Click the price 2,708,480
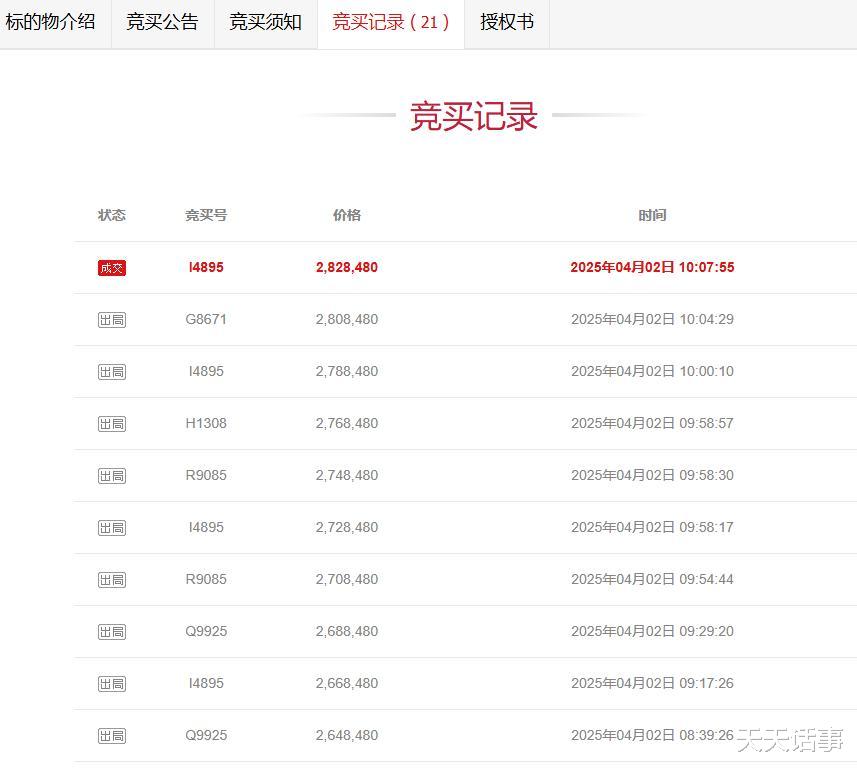The image size is (857, 770). click(347, 579)
